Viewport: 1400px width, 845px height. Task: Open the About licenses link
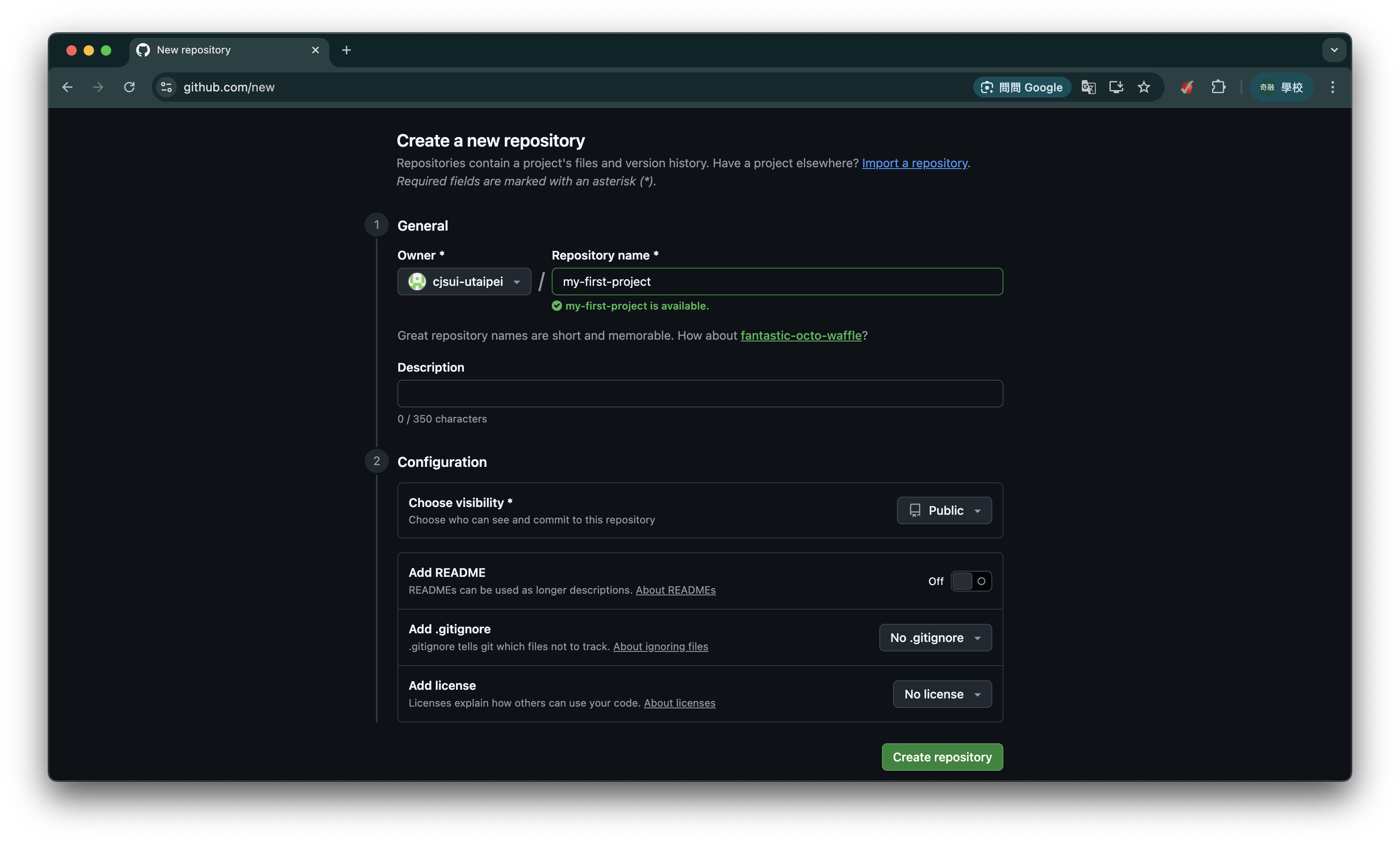point(679,703)
